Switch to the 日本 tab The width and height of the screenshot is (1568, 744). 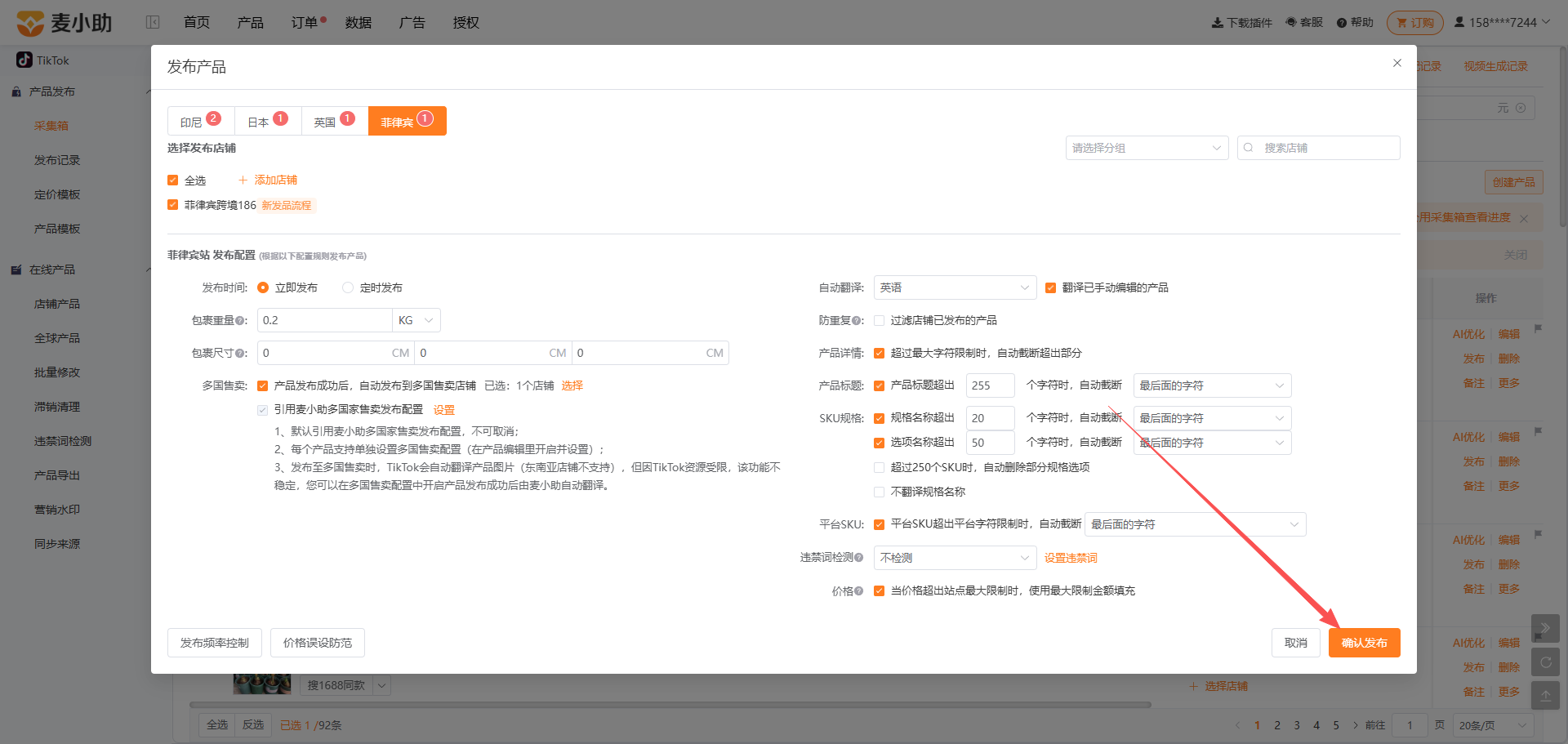click(x=268, y=121)
